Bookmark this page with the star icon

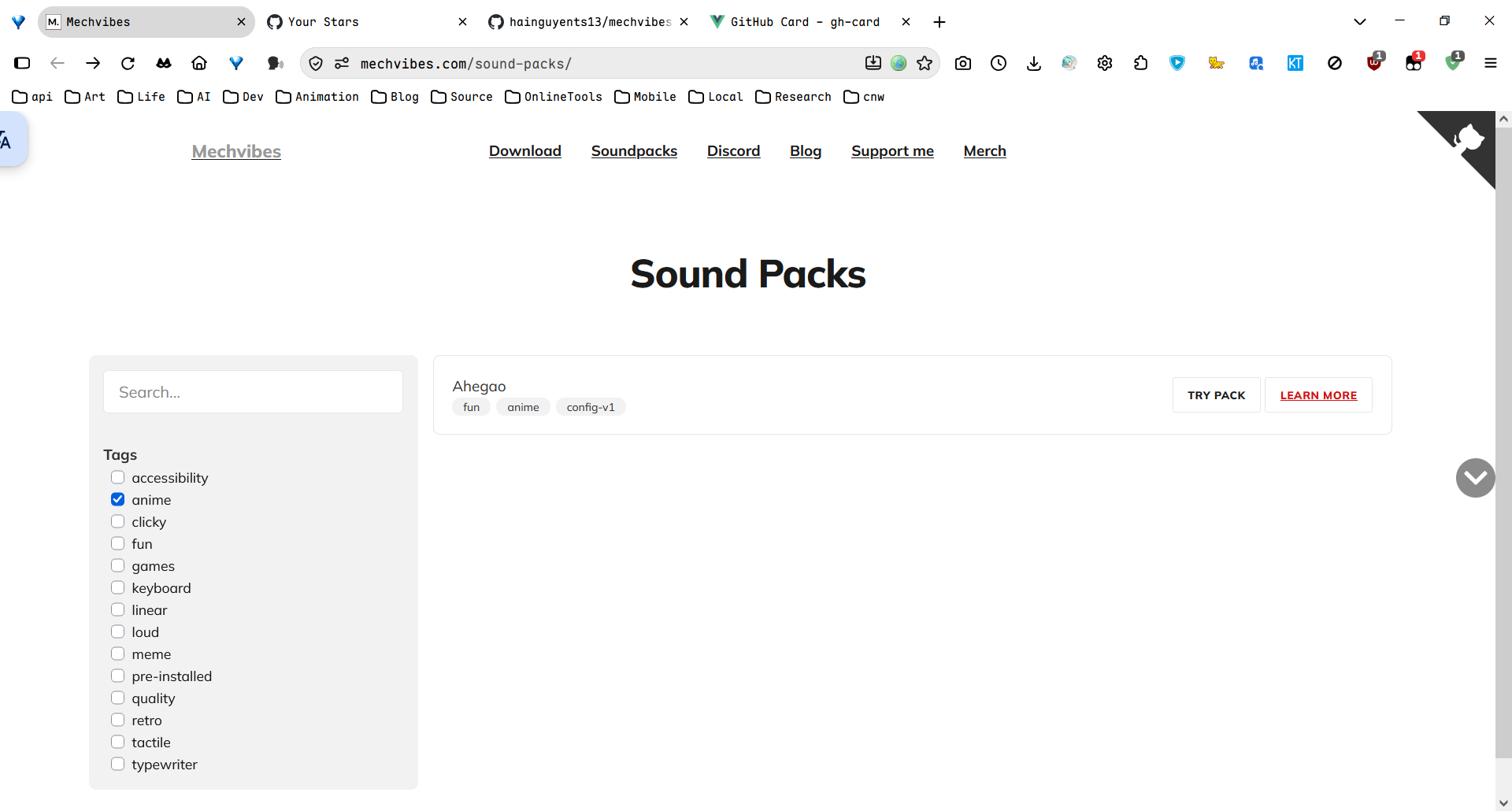pos(925,63)
